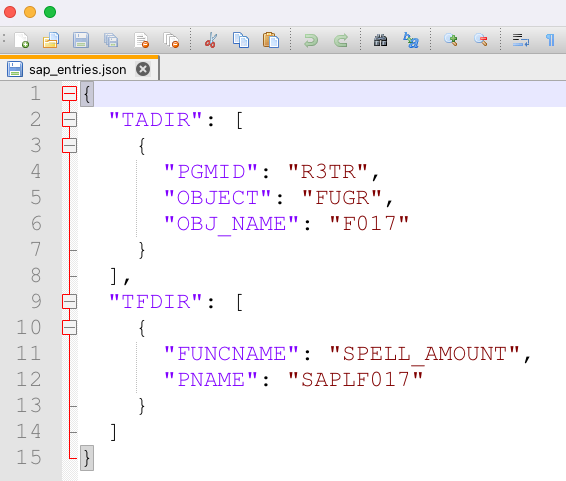The width and height of the screenshot is (566, 481).
Task: Save the current file via toolbar
Action: 81,40
